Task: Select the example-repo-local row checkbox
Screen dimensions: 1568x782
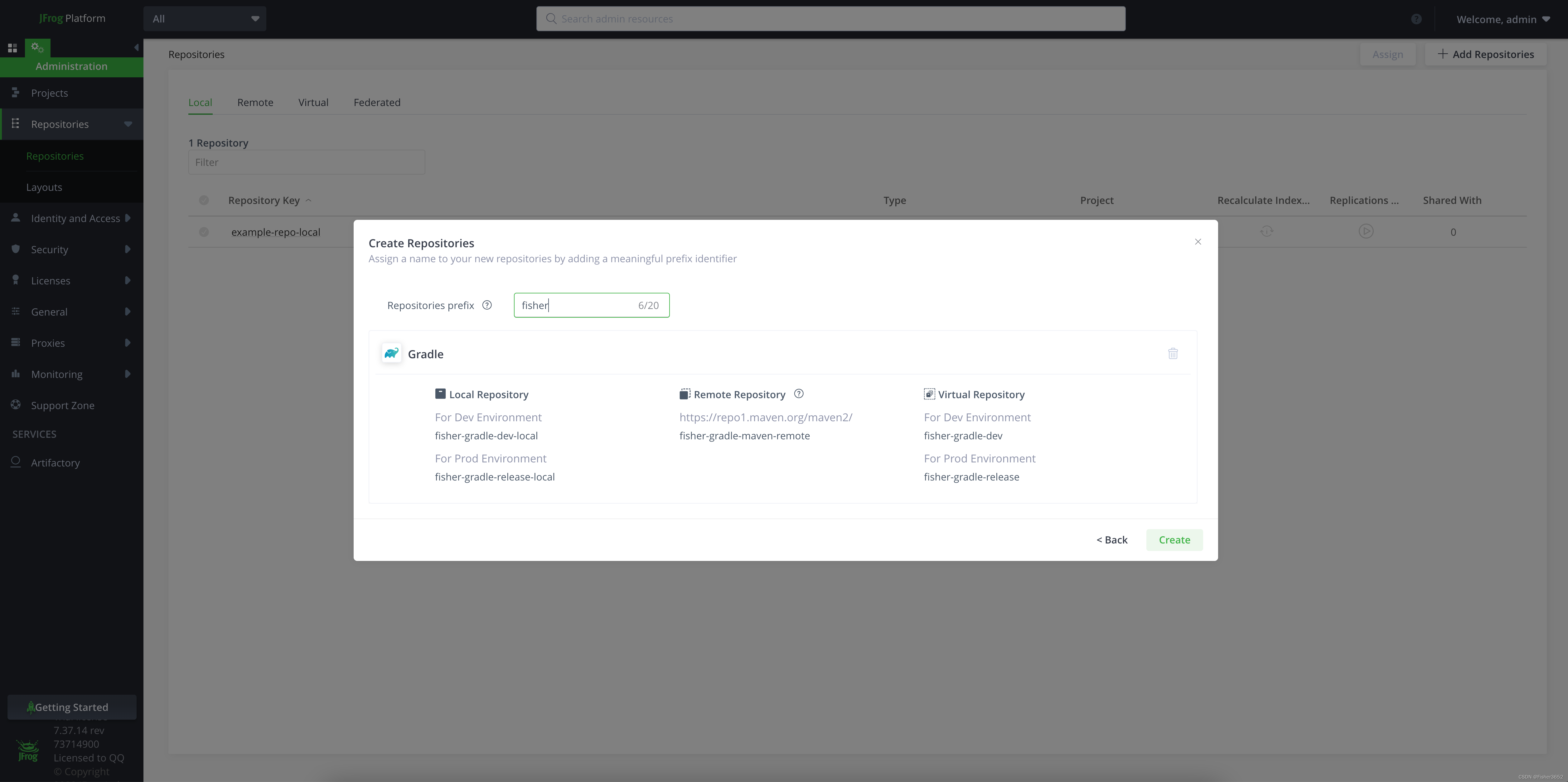Action: point(204,232)
